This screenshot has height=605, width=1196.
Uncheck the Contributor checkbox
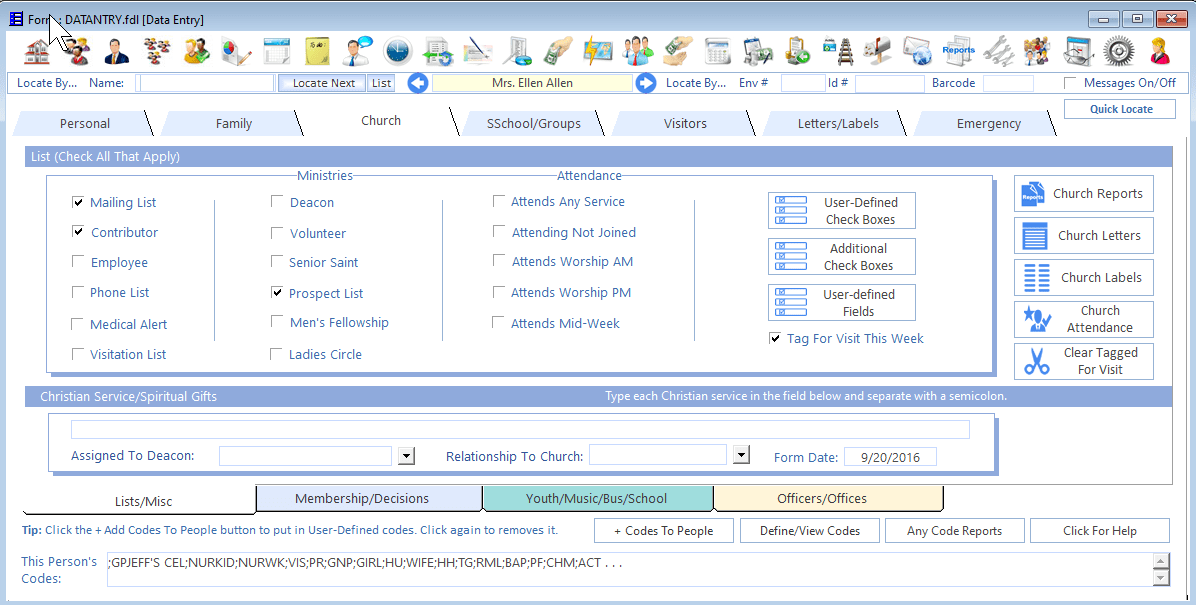click(78, 231)
